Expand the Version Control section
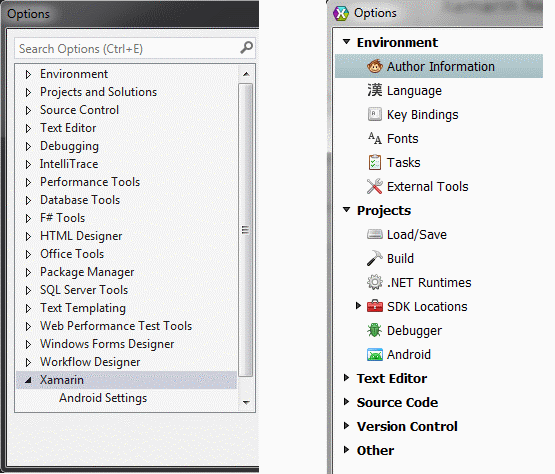Viewport: 555px width, 474px height. coord(347,426)
